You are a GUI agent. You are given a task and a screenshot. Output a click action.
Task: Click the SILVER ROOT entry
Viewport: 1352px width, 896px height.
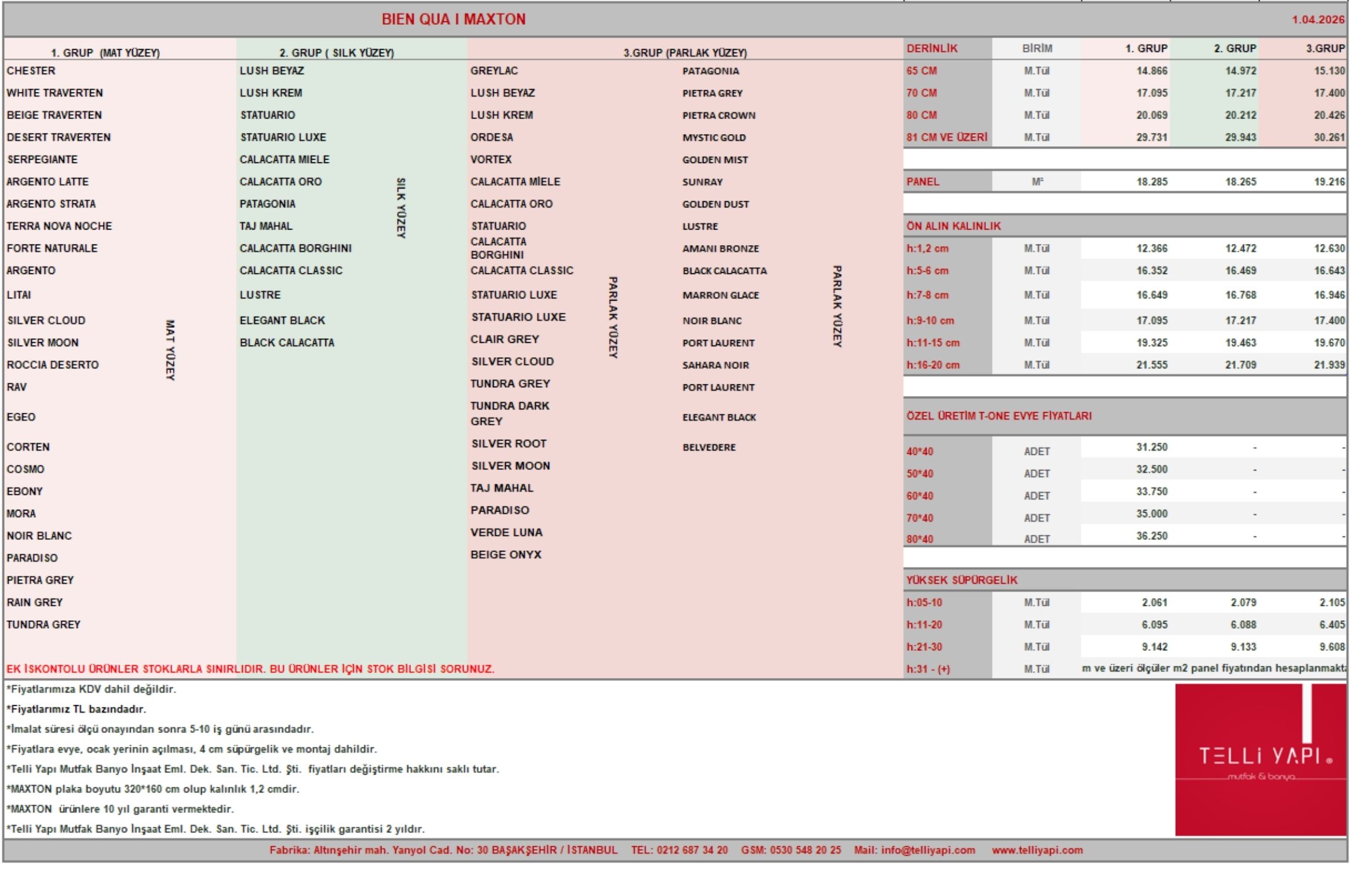coord(509,443)
